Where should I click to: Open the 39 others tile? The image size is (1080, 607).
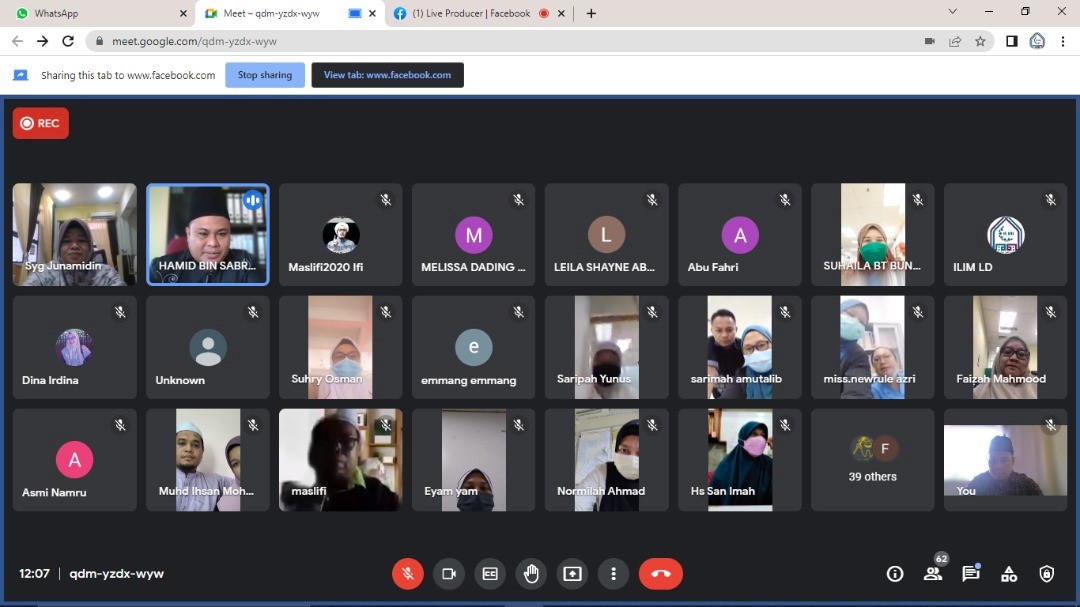click(x=873, y=460)
